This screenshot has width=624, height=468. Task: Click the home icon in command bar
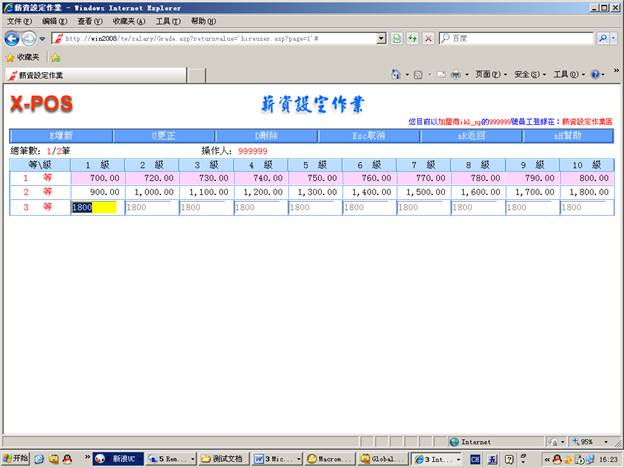tap(396, 75)
